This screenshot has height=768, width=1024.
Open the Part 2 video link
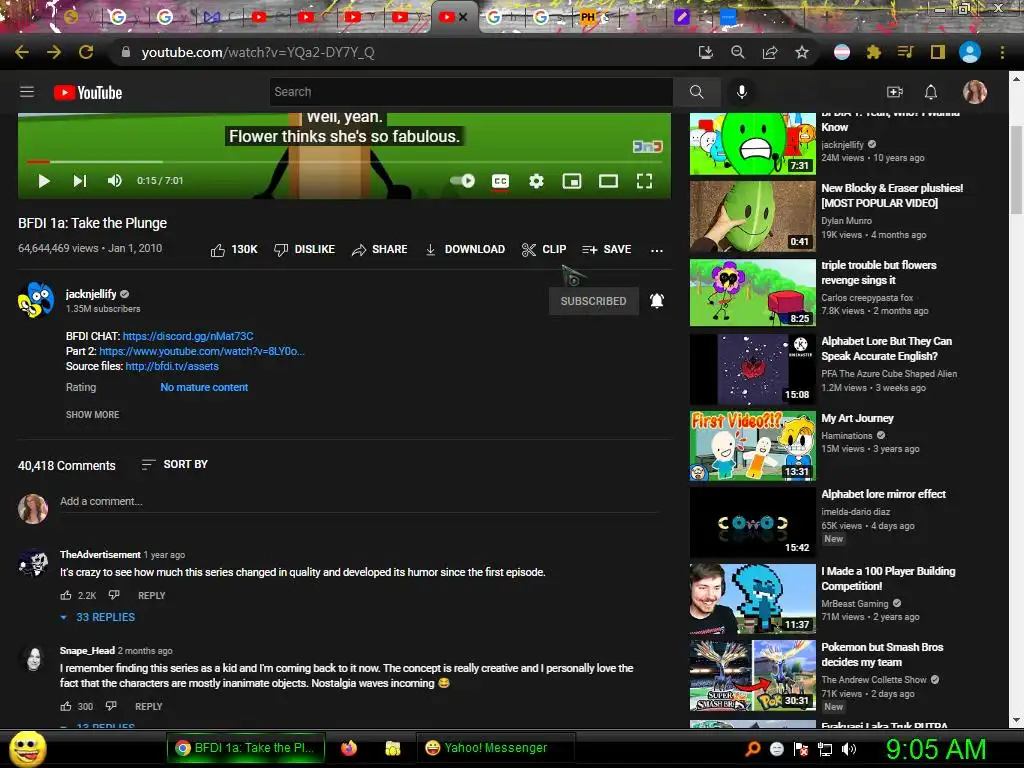coord(202,351)
